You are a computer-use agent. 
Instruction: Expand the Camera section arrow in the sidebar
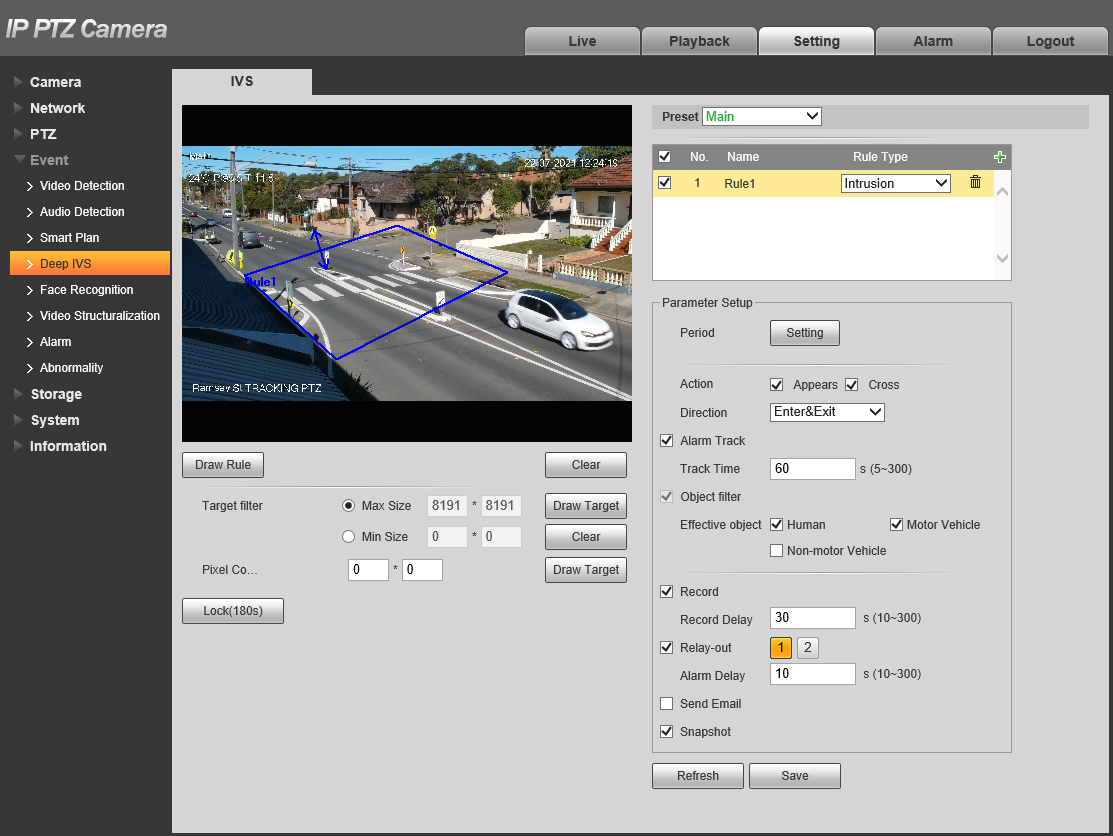tap(16, 81)
